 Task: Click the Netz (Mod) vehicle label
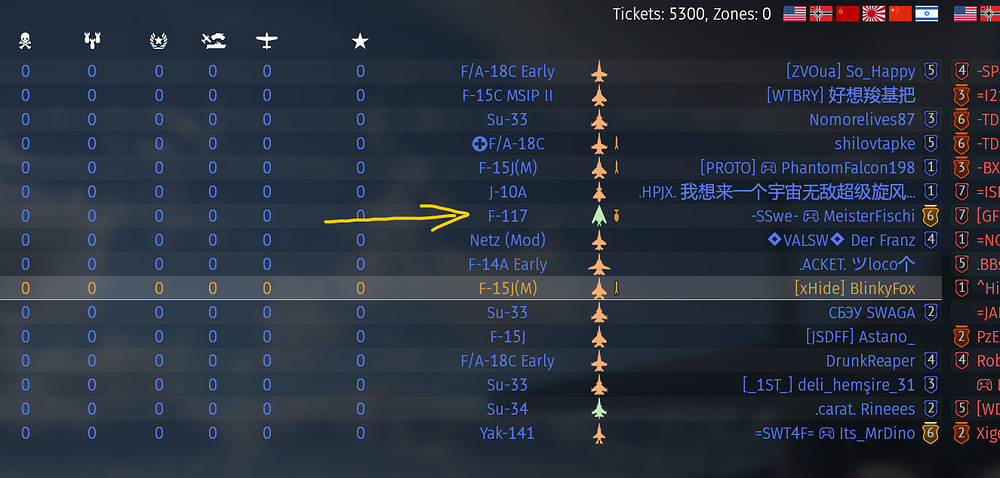[x=508, y=240]
